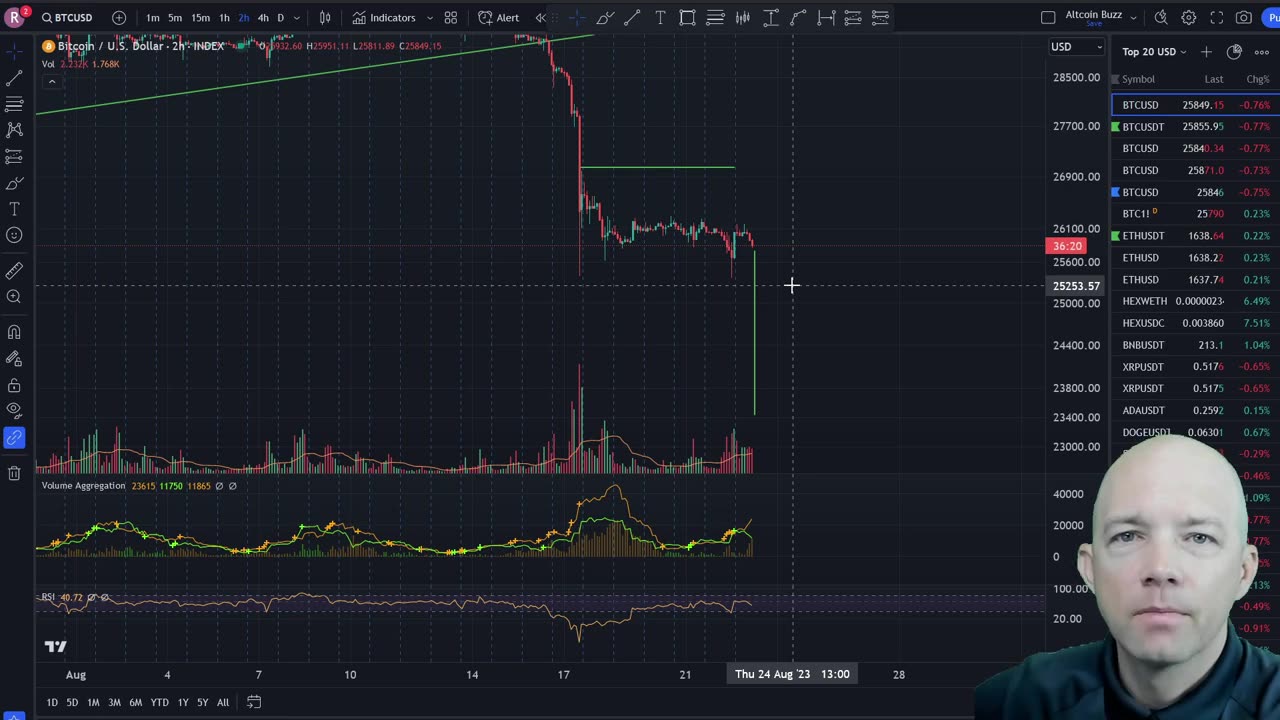The image size is (1280, 720).
Task: Open the emoji icons tool in the left sidebar
Action: coord(14,235)
